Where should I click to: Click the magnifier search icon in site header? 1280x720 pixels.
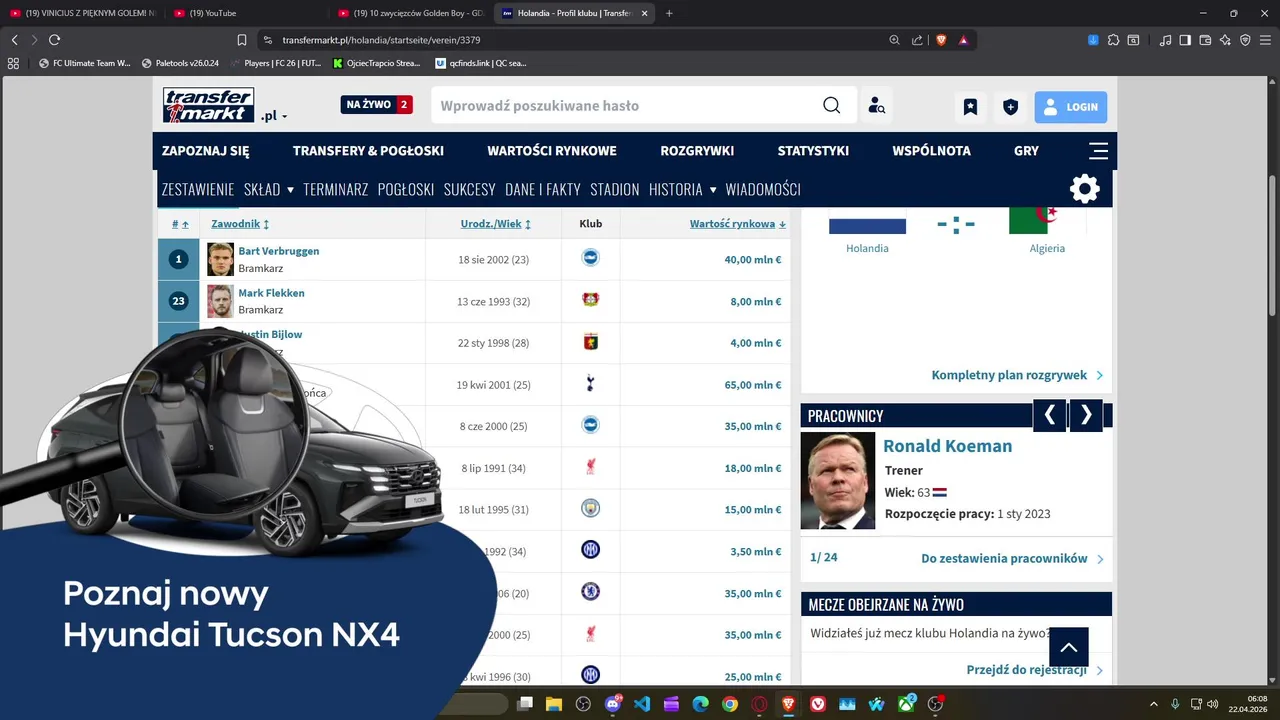[832, 106]
